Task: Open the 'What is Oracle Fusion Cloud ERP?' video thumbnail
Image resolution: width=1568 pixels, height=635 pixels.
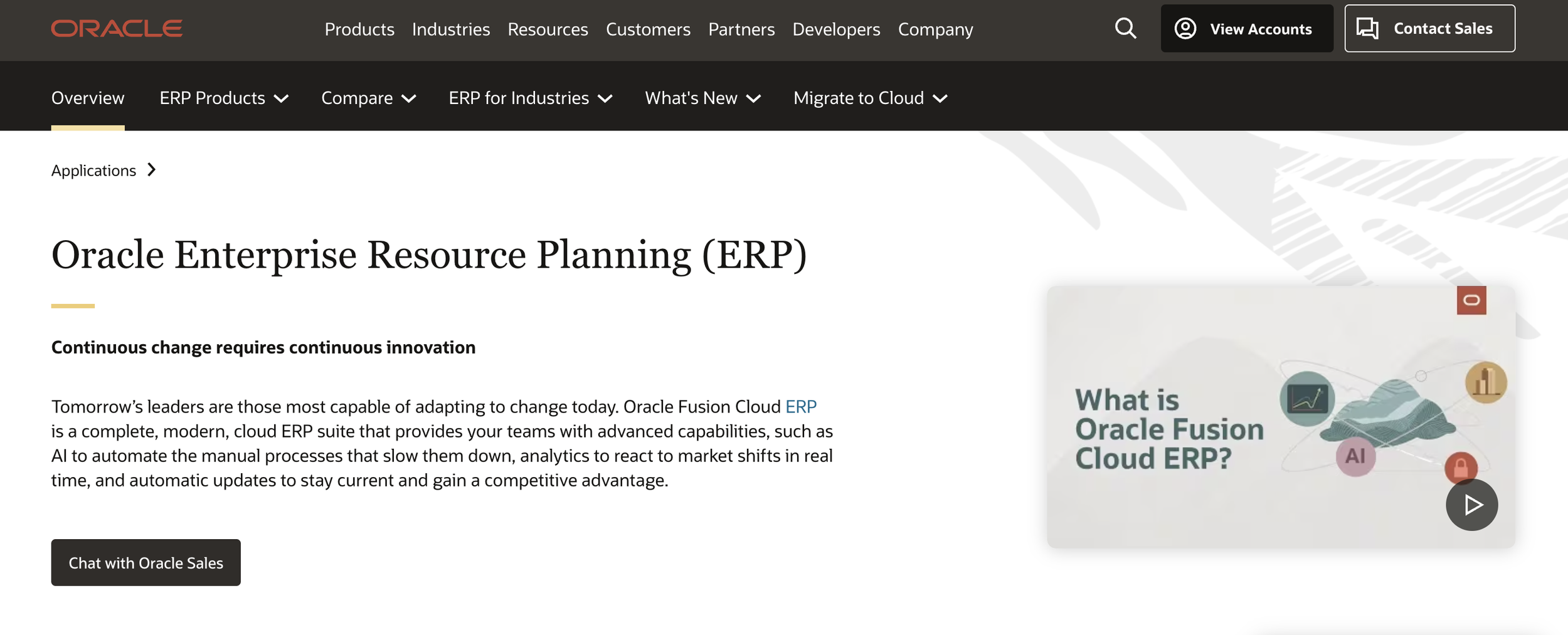Action: pyautogui.click(x=1281, y=417)
